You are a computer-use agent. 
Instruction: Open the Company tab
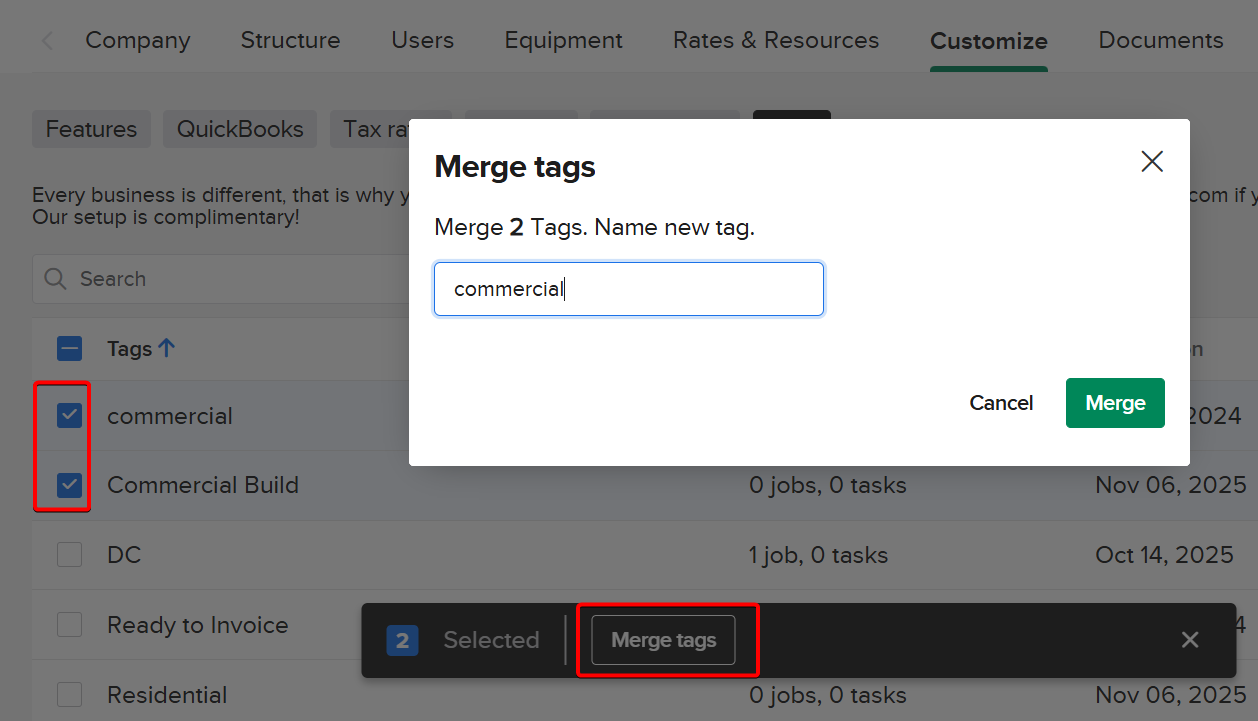click(137, 40)
